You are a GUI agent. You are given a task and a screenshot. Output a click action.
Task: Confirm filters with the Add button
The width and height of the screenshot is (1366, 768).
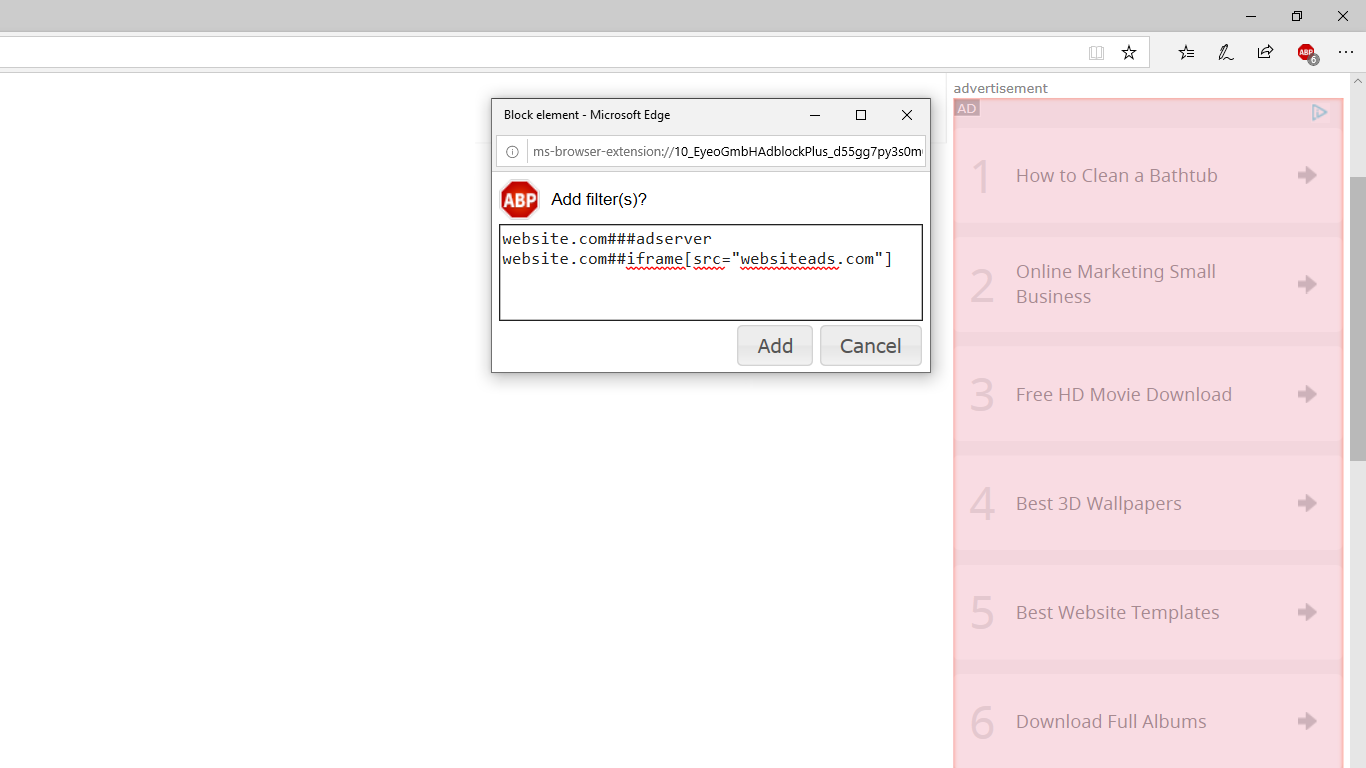click(774, 345)
